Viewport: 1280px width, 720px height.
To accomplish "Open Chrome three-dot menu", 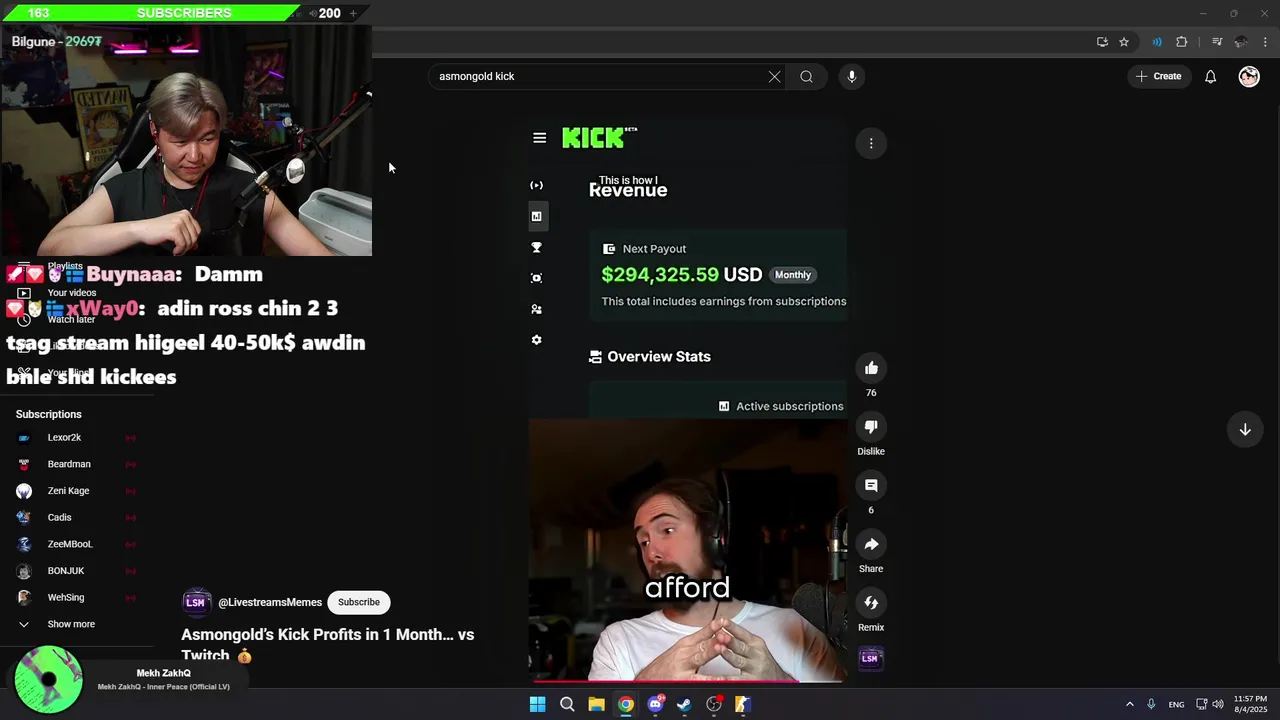I will [x=1265, y=42].
